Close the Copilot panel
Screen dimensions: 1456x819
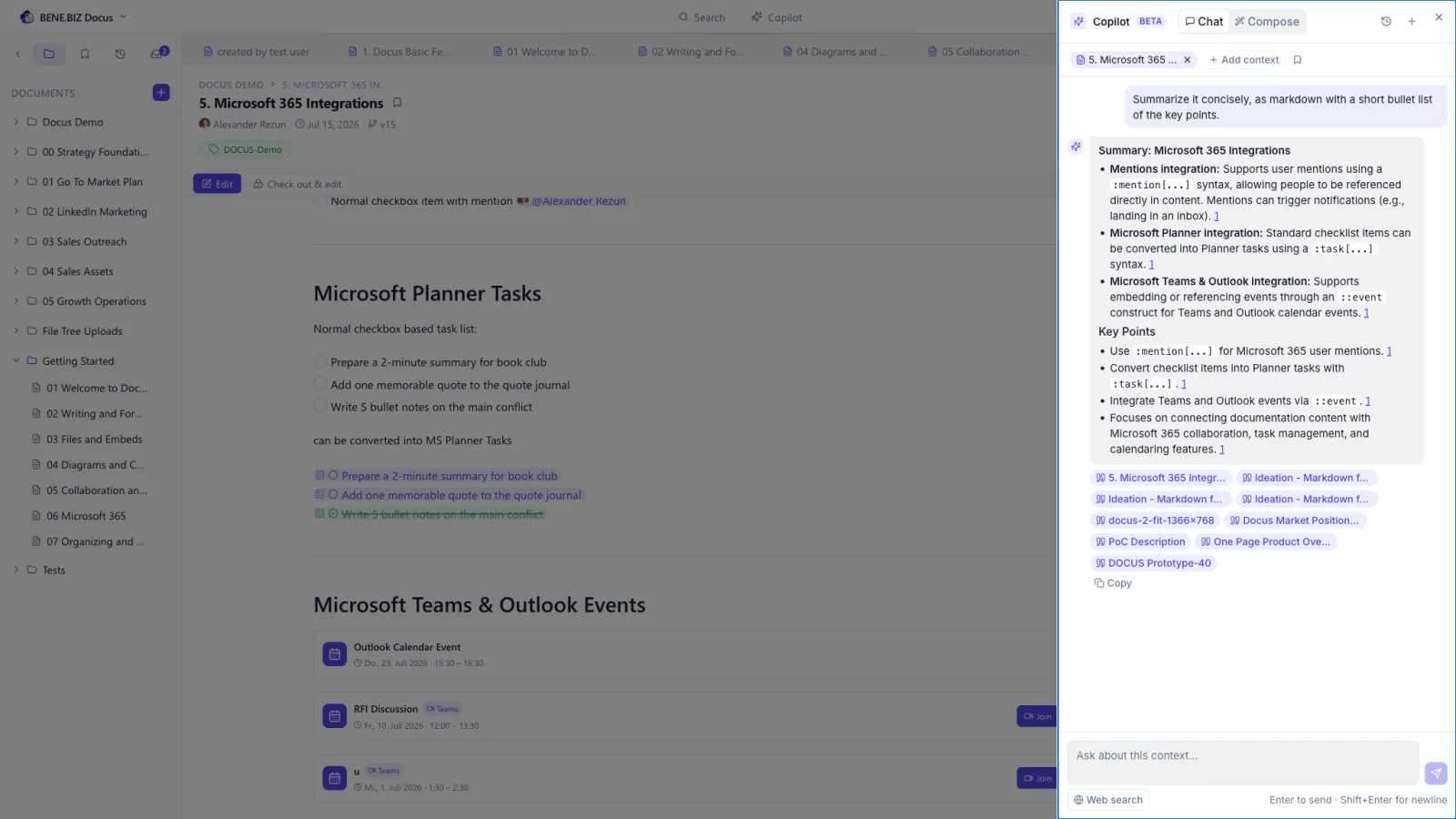tap(1439, 17)
